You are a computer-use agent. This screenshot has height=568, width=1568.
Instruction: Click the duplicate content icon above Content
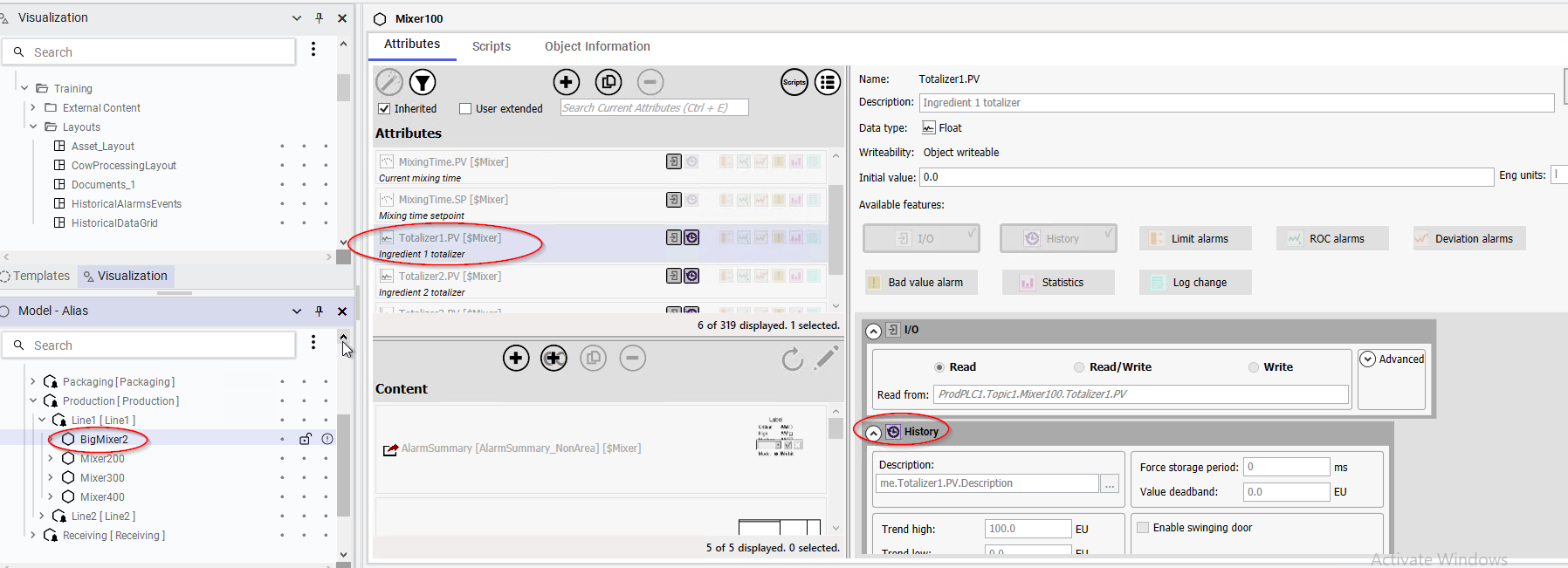click(593, 358)
